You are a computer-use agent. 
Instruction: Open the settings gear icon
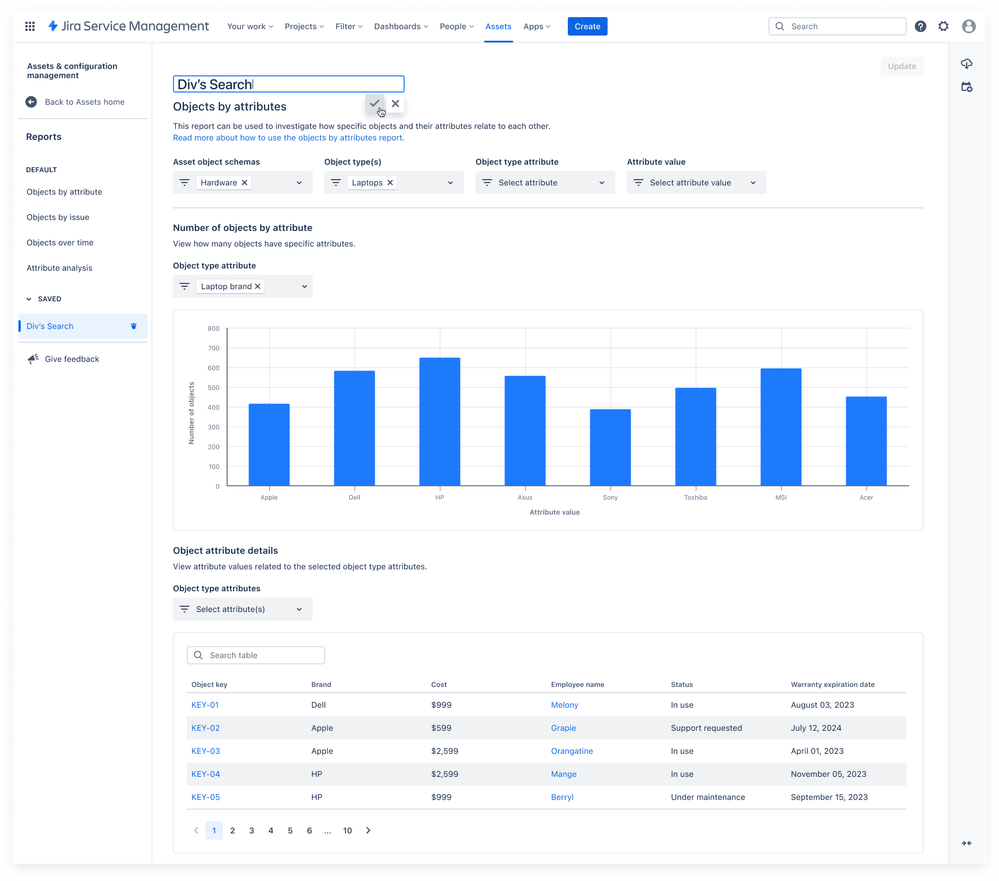click(944, 26)
